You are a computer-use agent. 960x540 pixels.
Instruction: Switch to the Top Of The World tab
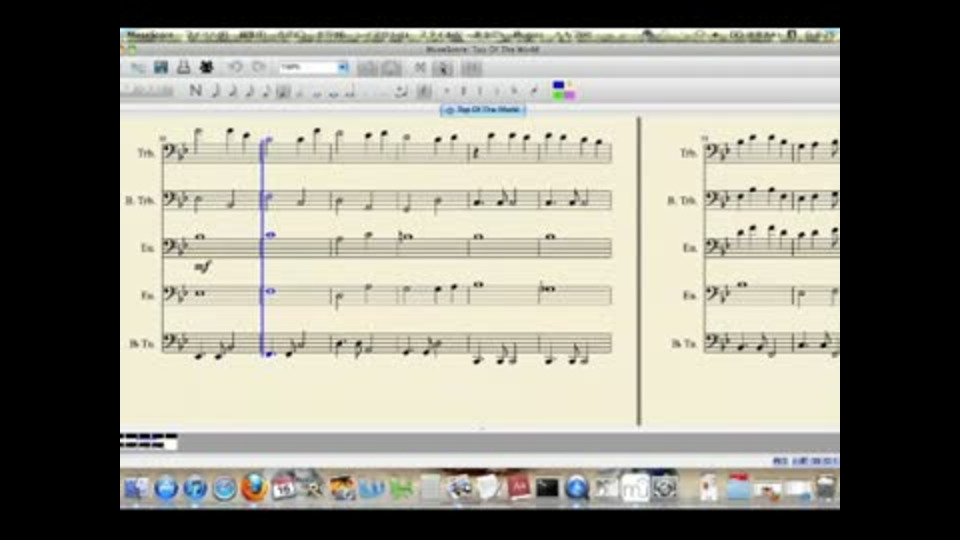click(x=483, y=110)
